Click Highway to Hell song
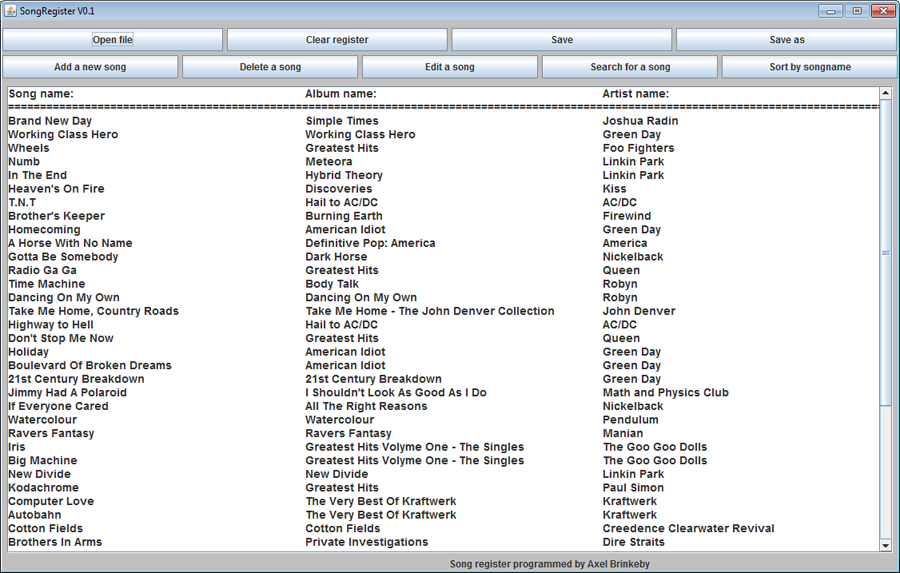The image size is (900, 573). 51,324
